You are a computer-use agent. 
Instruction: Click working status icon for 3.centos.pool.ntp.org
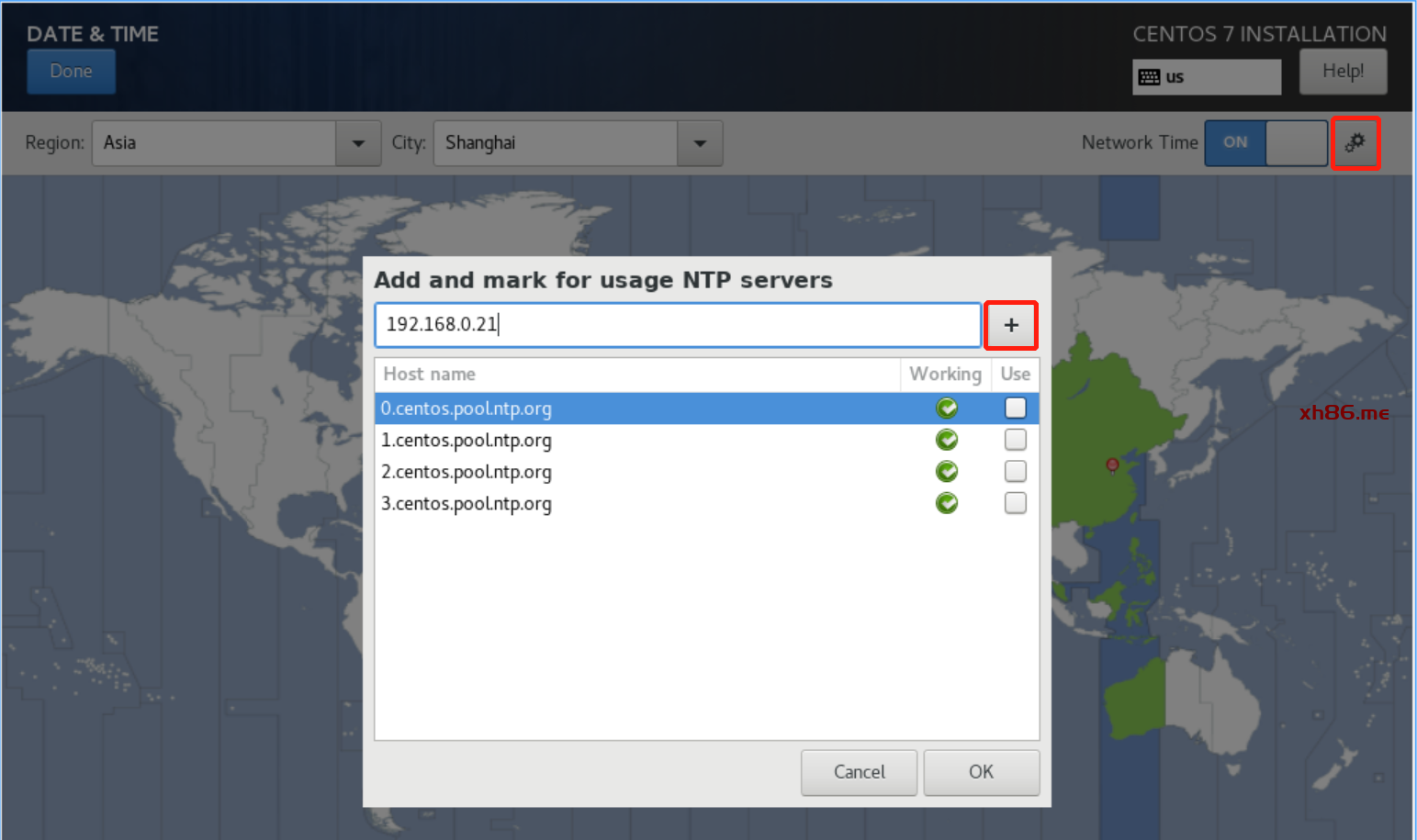pyautogui.click(x=946, y=503)
